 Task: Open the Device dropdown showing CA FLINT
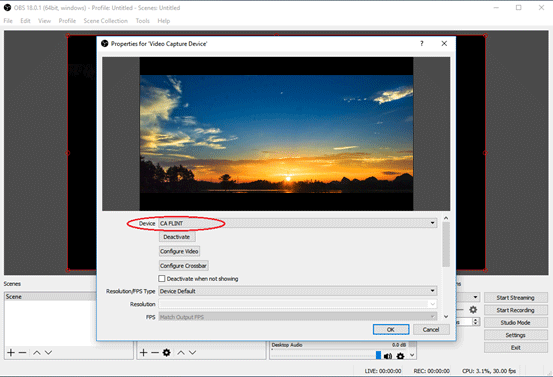click(x=298, y=223)
